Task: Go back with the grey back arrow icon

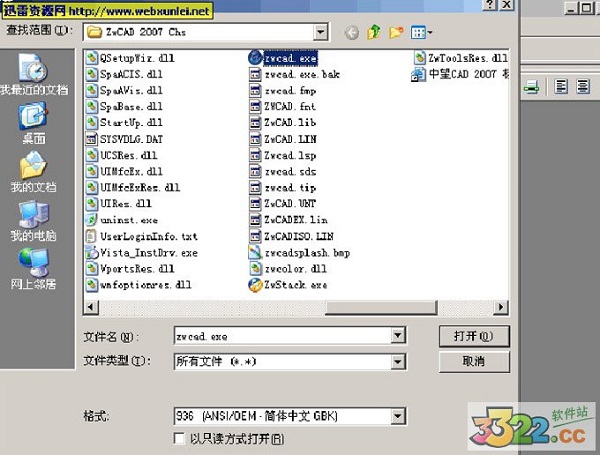Action: pyautogui.click(x=352, y=33)
